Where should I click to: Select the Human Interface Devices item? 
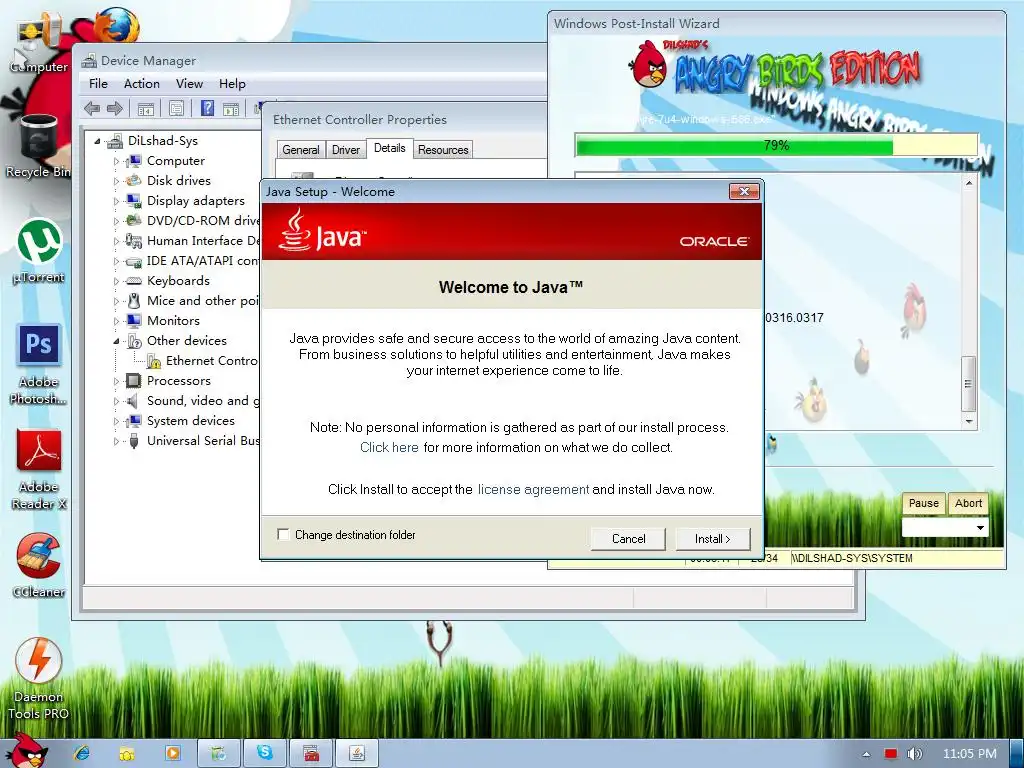tap(193, 240)
